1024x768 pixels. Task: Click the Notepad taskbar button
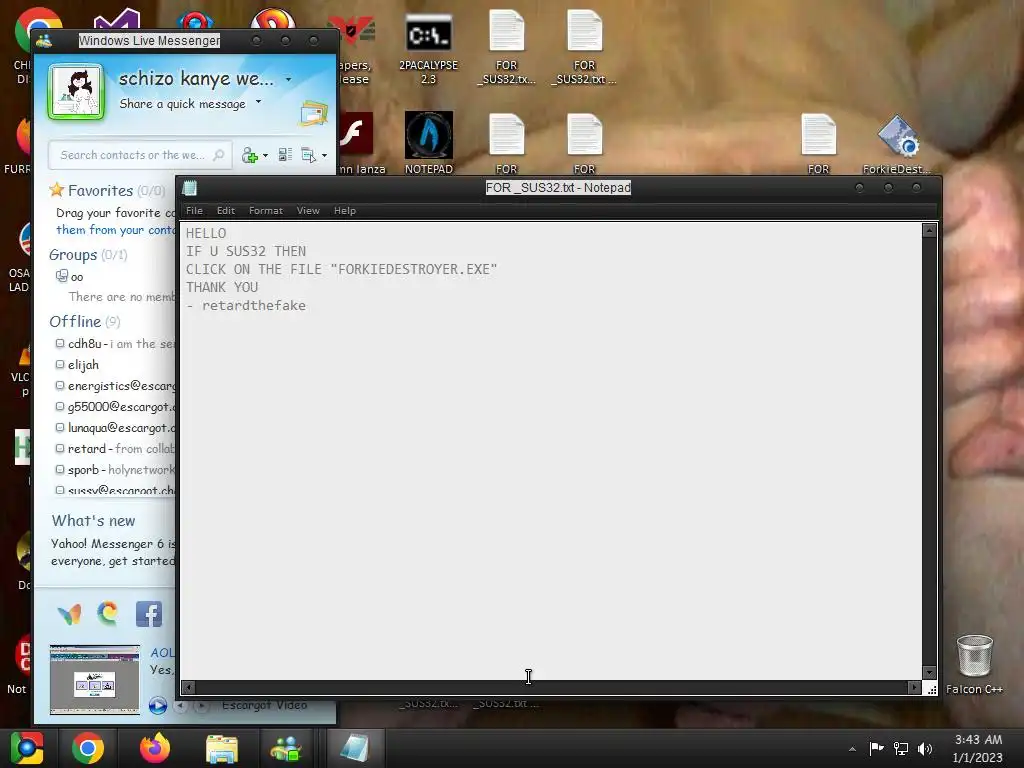(x=355, y=748)
